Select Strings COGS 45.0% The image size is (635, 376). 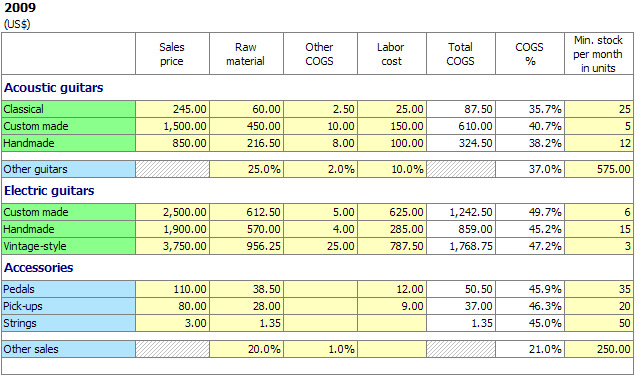(530, 323)
